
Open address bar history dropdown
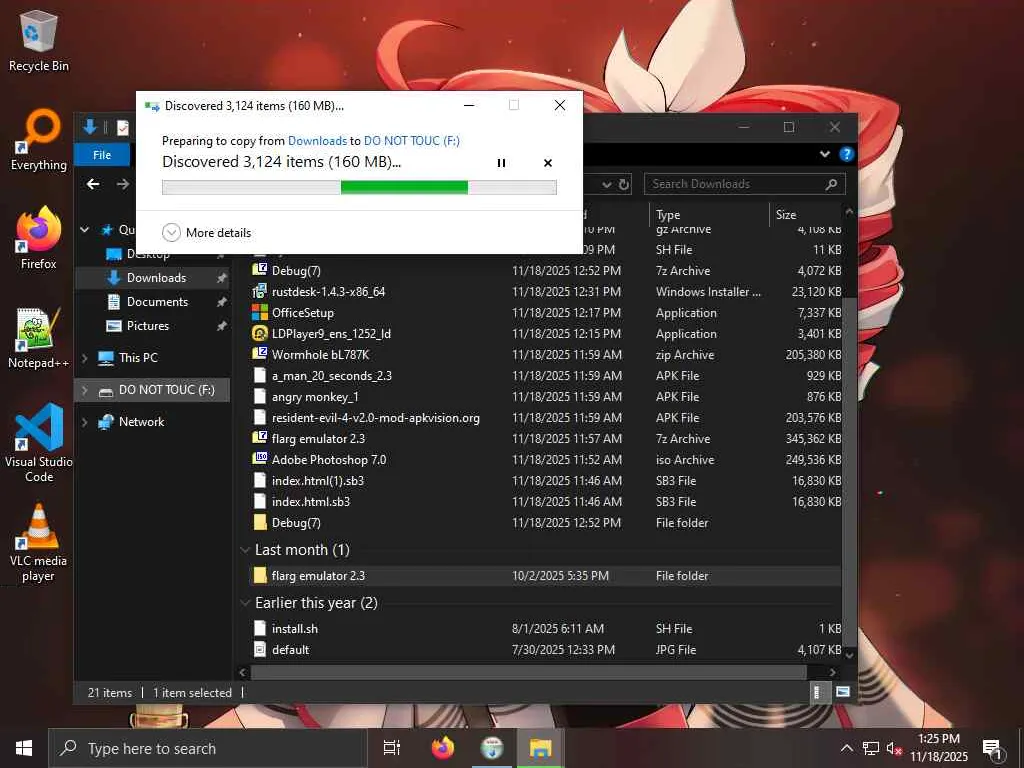[x=607, y=185]
